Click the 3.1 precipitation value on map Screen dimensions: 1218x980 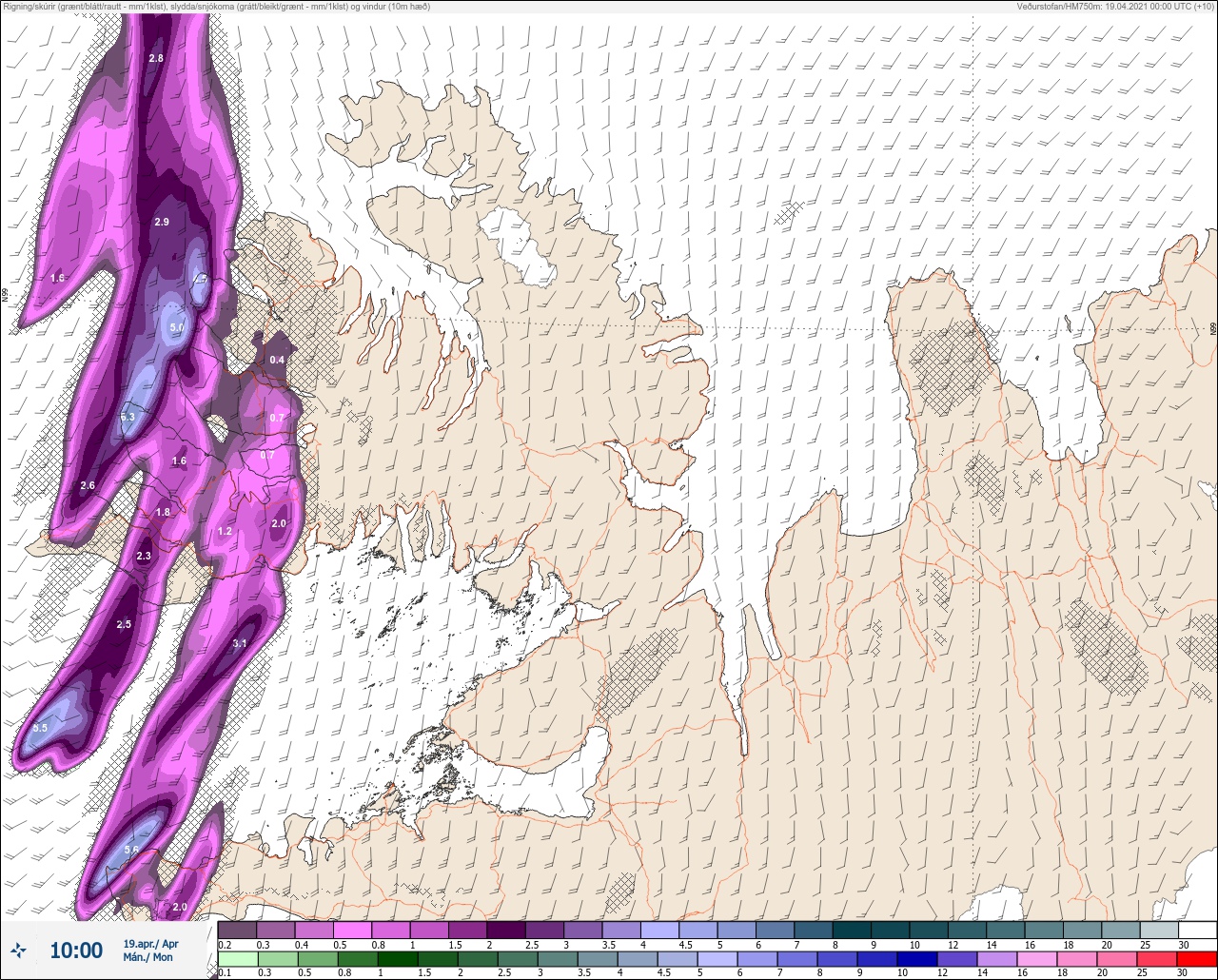(x=240, y=644)
